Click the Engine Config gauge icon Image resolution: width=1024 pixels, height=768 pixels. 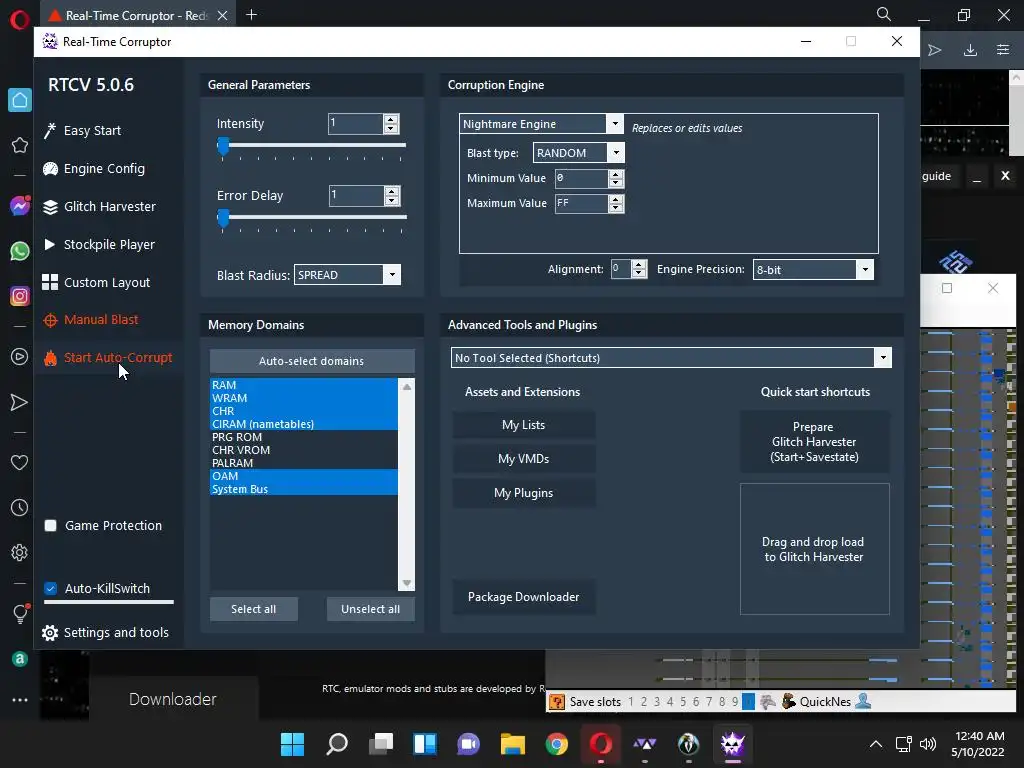pos(50,168)
